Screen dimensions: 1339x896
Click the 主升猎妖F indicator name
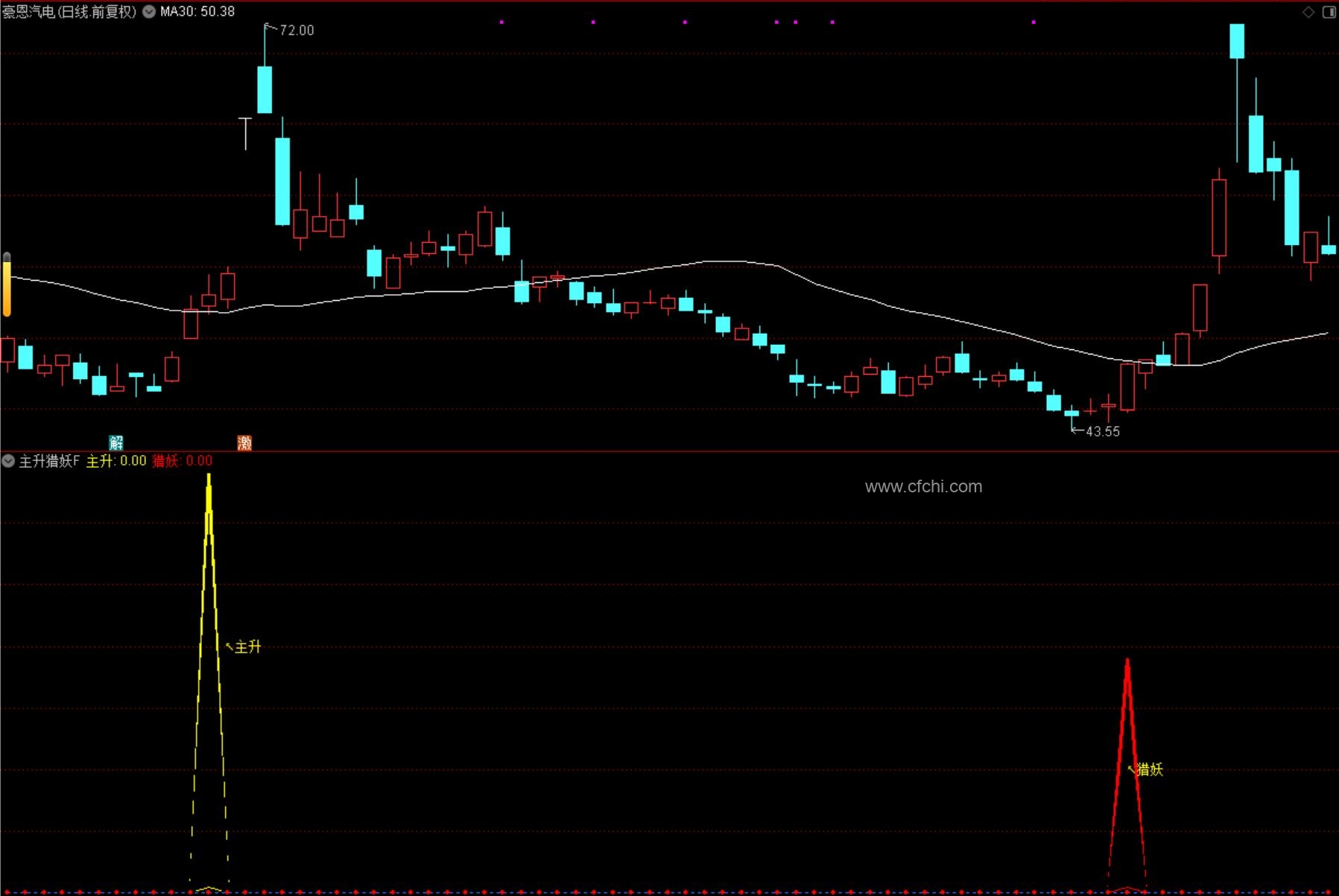(49, 461)
